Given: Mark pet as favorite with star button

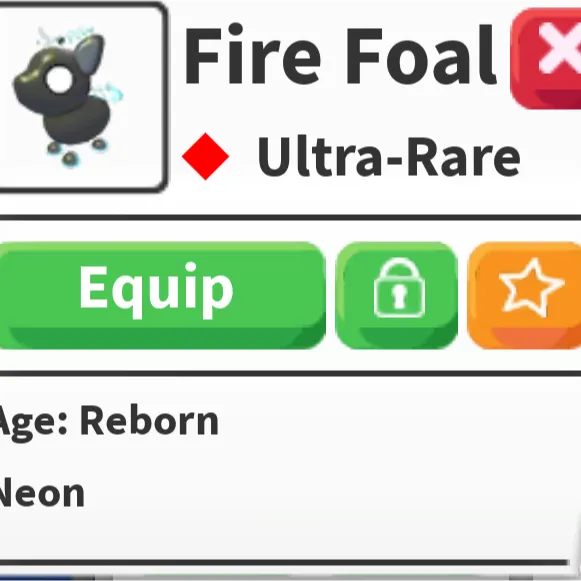Looking at the screenshot, I should tap(524, 295).
